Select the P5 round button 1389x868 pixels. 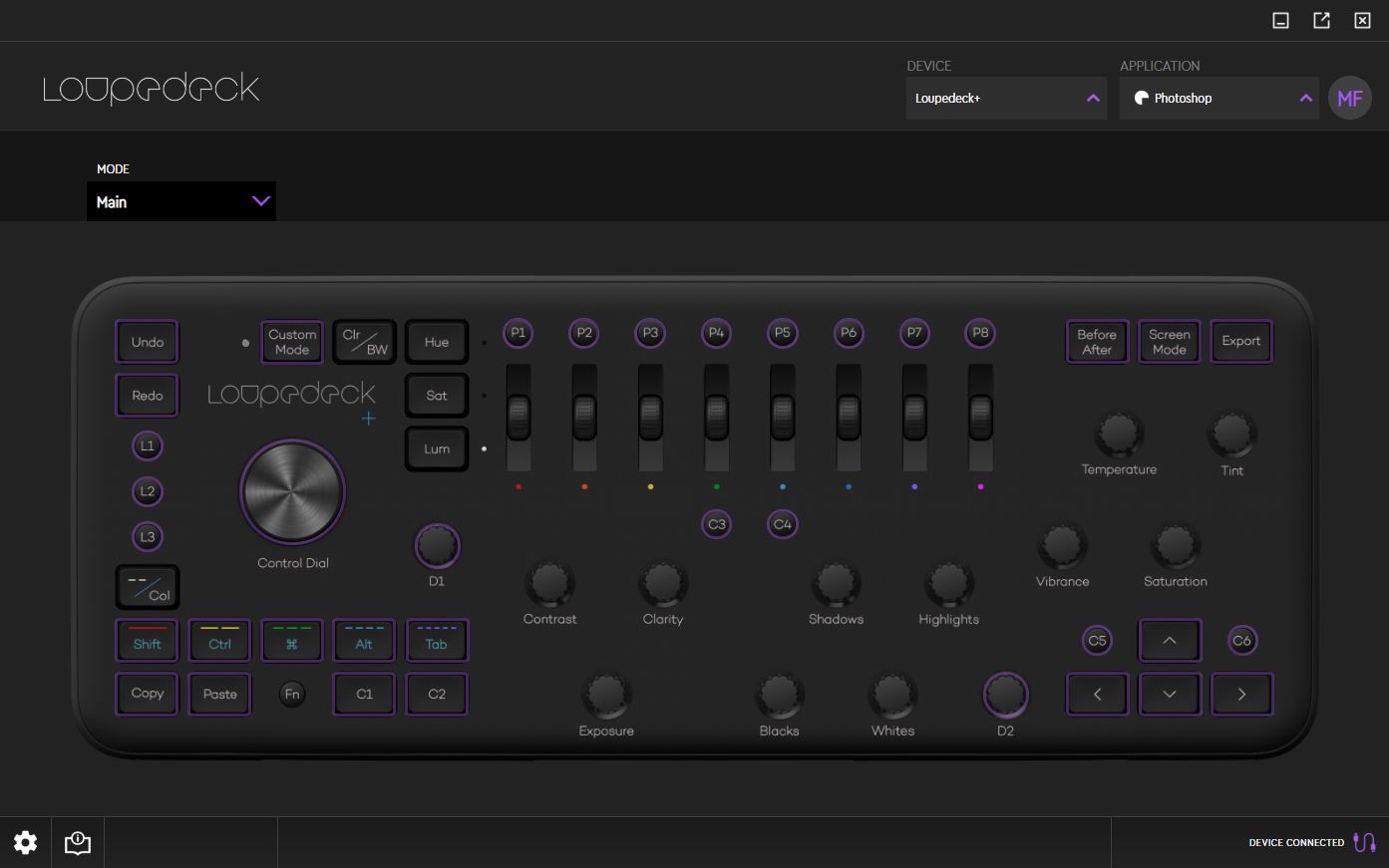783,333
